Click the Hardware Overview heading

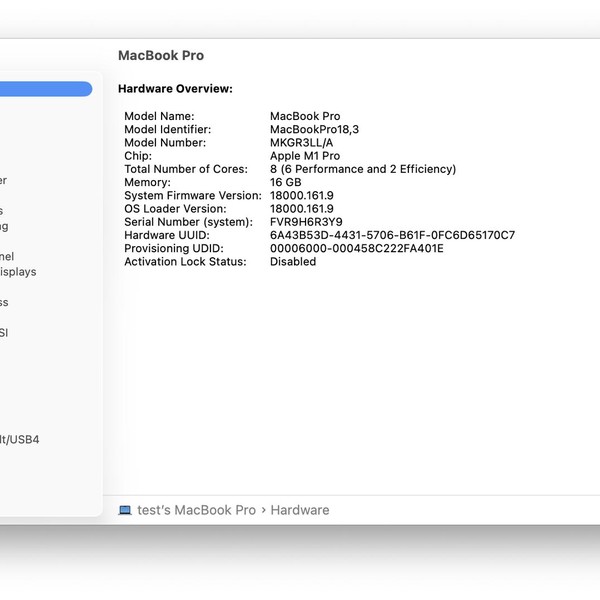coord(175,89)
